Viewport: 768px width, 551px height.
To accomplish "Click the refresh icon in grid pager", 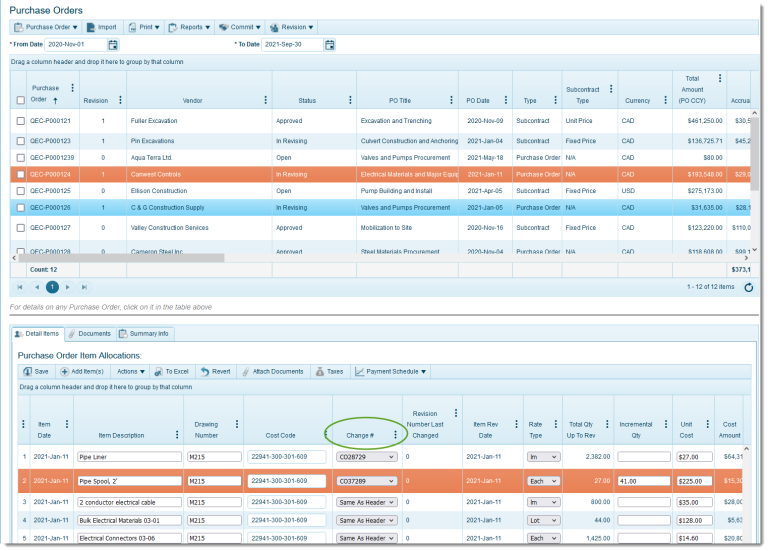I will [x=749, y=287].
